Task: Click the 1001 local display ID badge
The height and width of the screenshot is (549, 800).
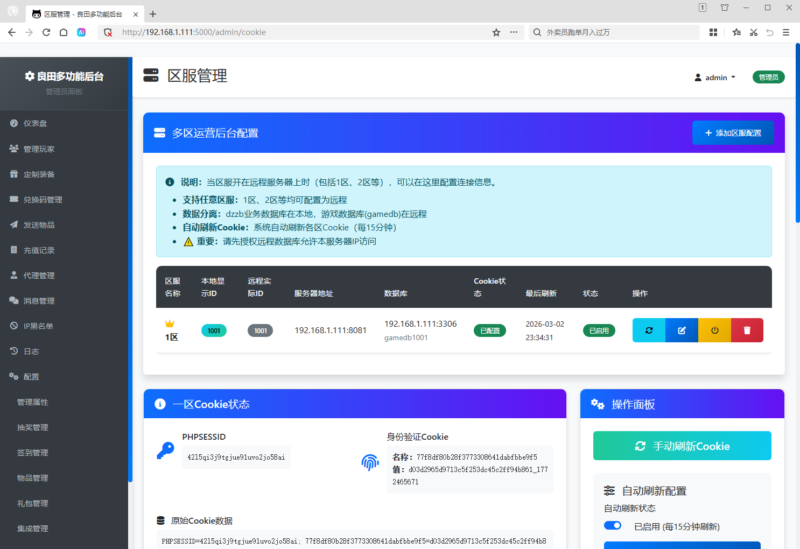Action: point(214,331)
